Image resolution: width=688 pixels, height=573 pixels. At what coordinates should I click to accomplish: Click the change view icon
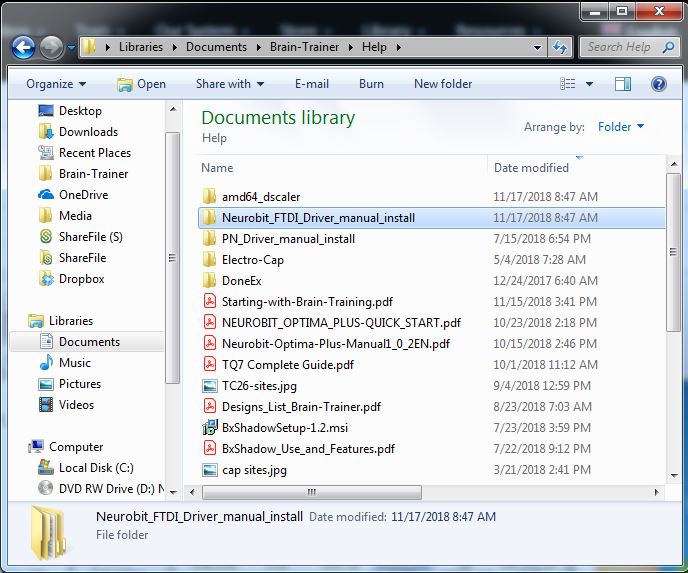click(x=568, y=84)
